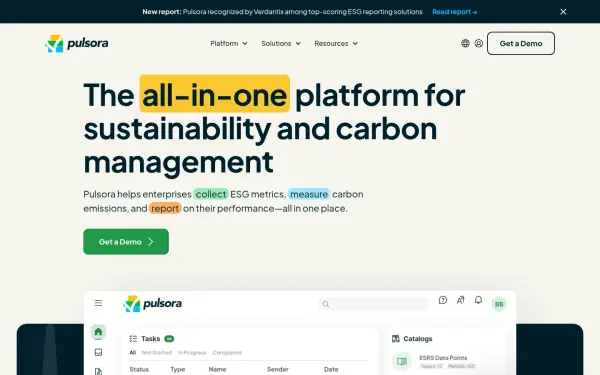Open the hamburger menu in the dashboard preview

[98, 303]
